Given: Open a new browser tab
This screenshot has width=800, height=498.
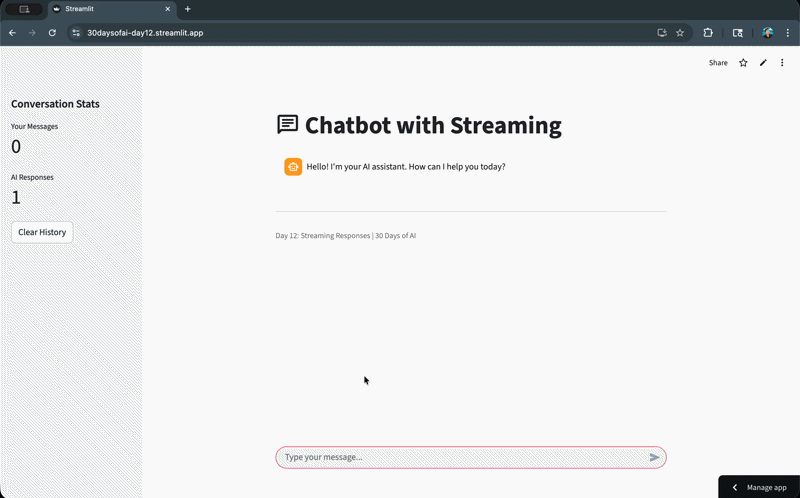Looking at the screenshot, I should click(x=187, y=9).
